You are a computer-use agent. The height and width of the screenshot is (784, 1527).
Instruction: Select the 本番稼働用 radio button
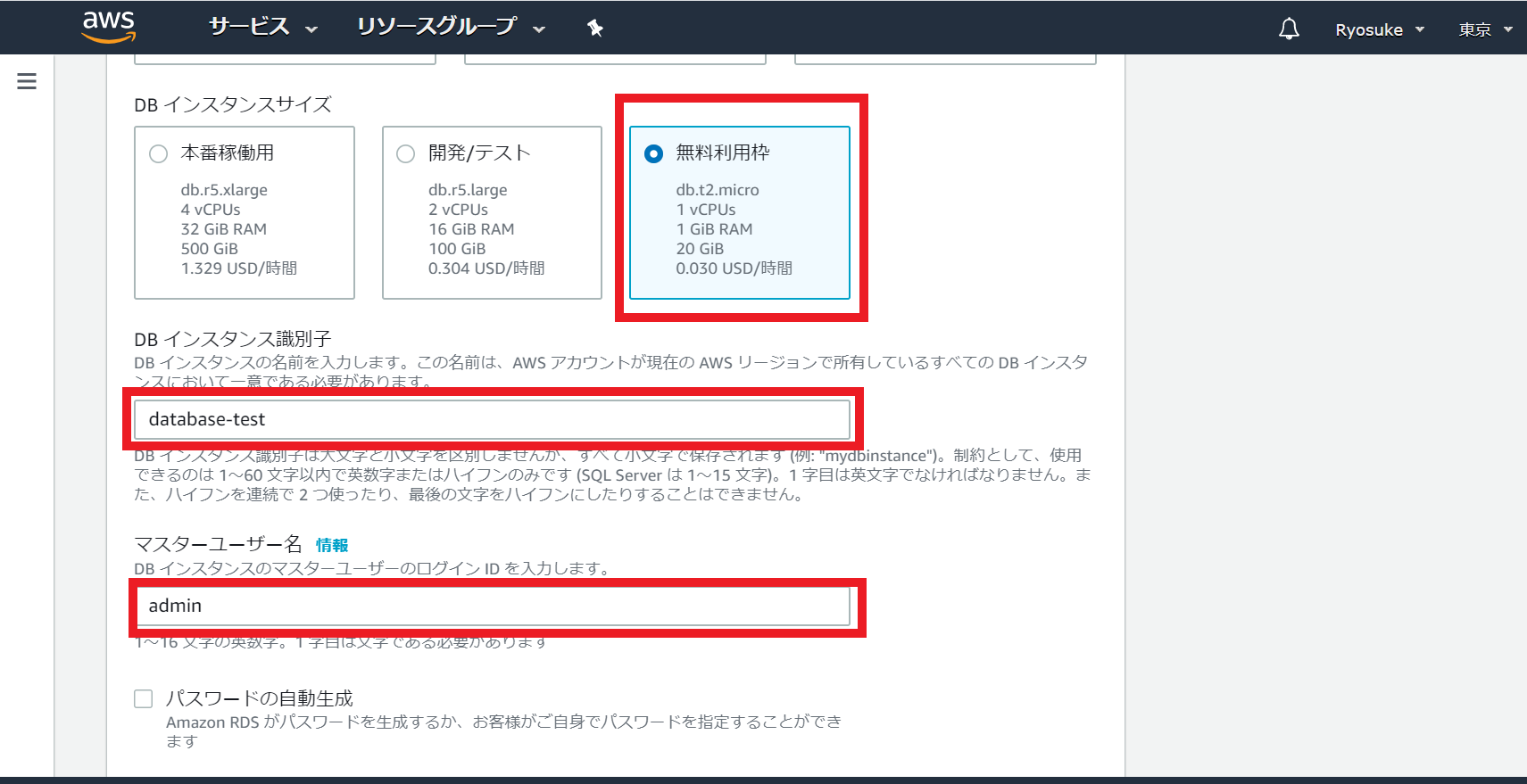coord(159,153)
